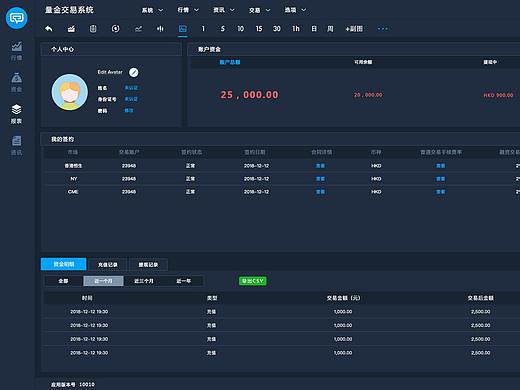Open the 资讯 dropdown in top menu
This screenshot has height=390, width=520.
[x=224, y=10]
